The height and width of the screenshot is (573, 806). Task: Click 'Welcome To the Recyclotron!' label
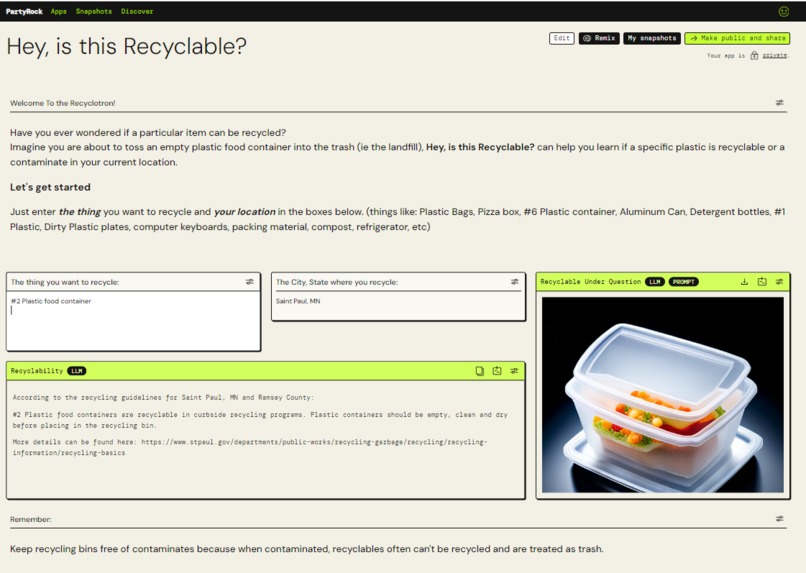point(63,103)
